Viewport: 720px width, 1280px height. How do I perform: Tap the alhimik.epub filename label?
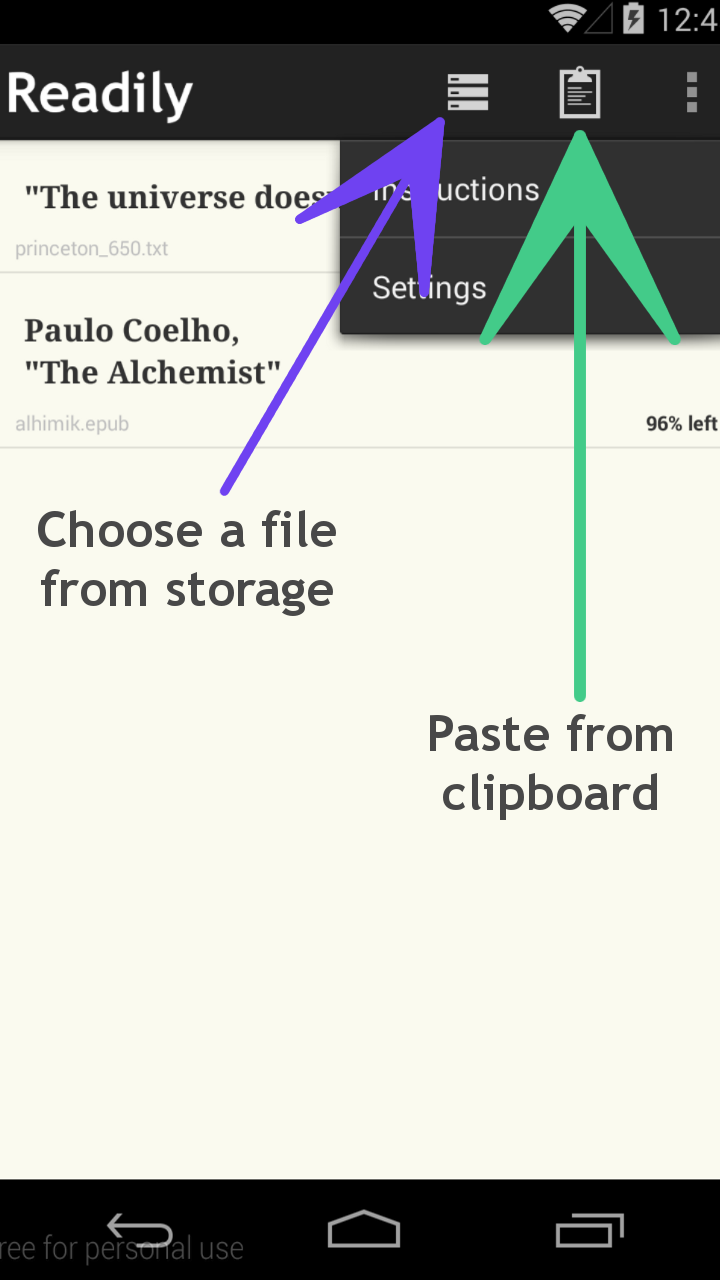click(x=72, y=424)
